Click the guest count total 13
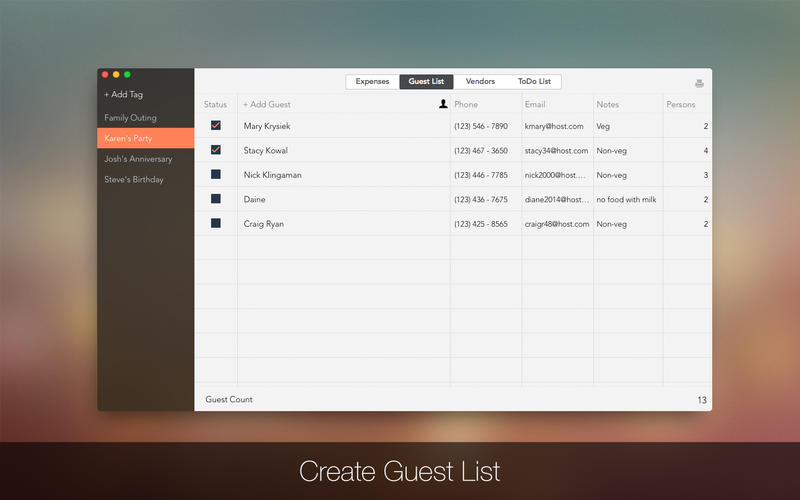This screenshot has width=800, height=500. click(702, 400)
